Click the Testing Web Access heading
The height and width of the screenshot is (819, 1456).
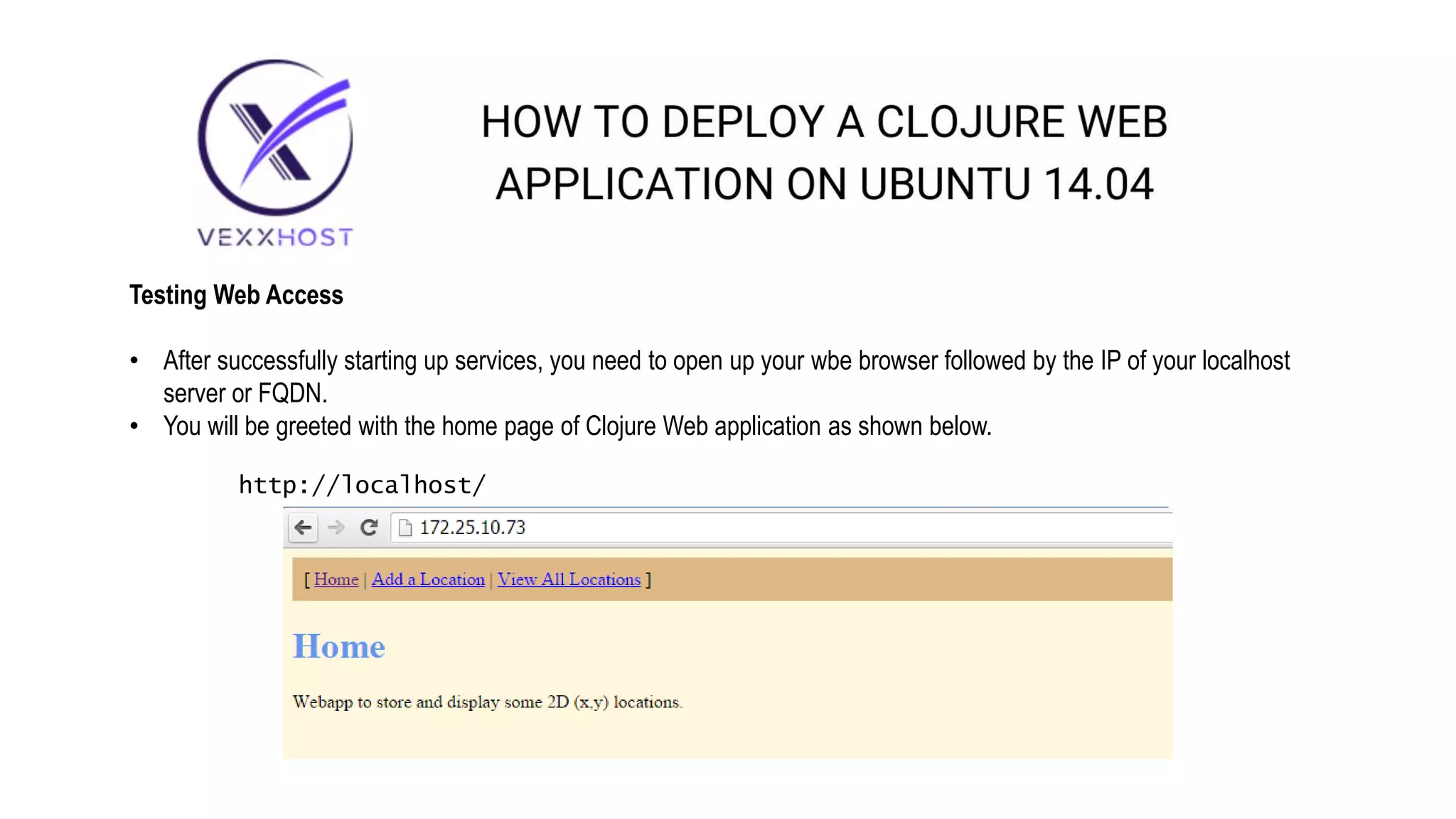[236, 295]
